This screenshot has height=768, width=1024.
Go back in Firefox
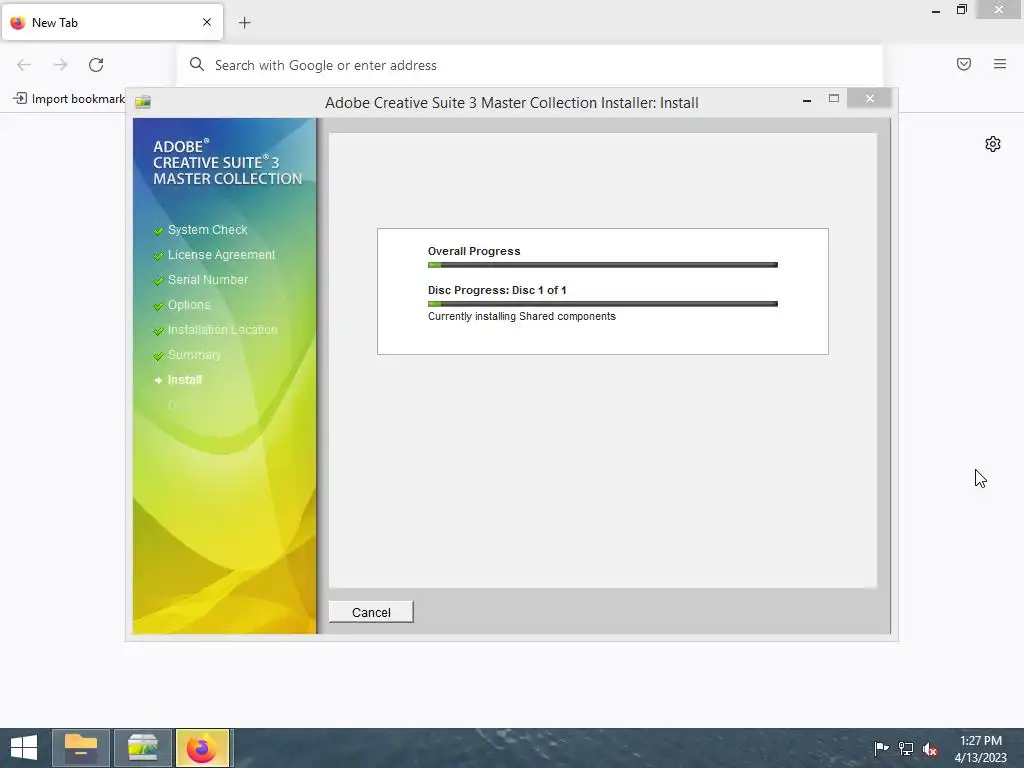(24, 65)
